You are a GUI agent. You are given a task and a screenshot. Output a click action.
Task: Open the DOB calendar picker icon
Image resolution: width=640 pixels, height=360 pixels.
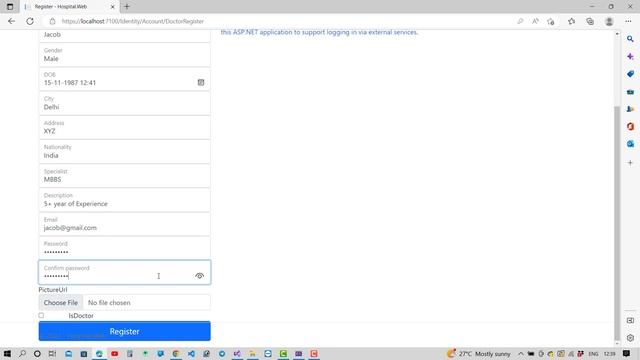pyautogui.click(x=201, y=82)
